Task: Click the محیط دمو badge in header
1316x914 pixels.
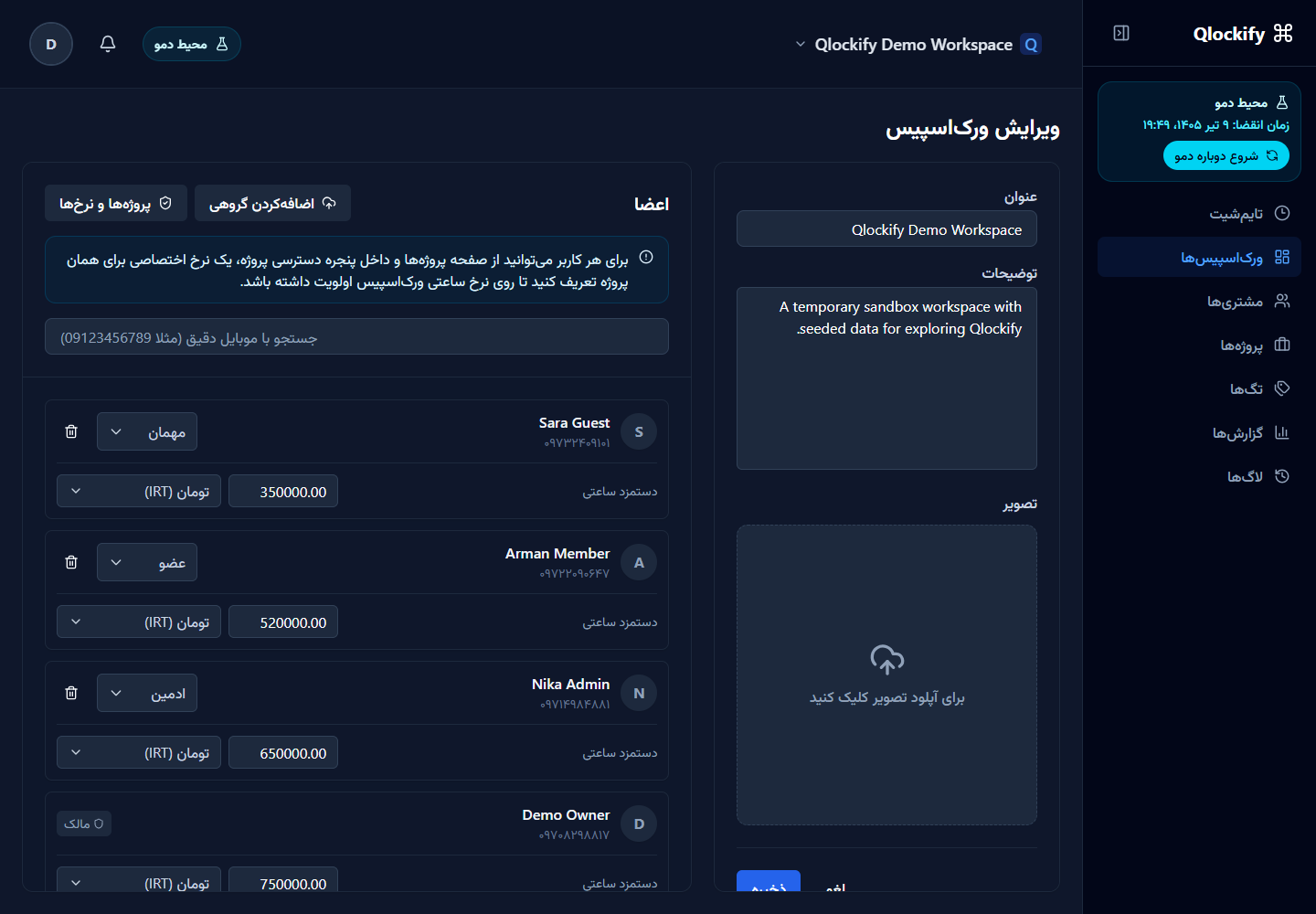Action: (x=192, y=44)
